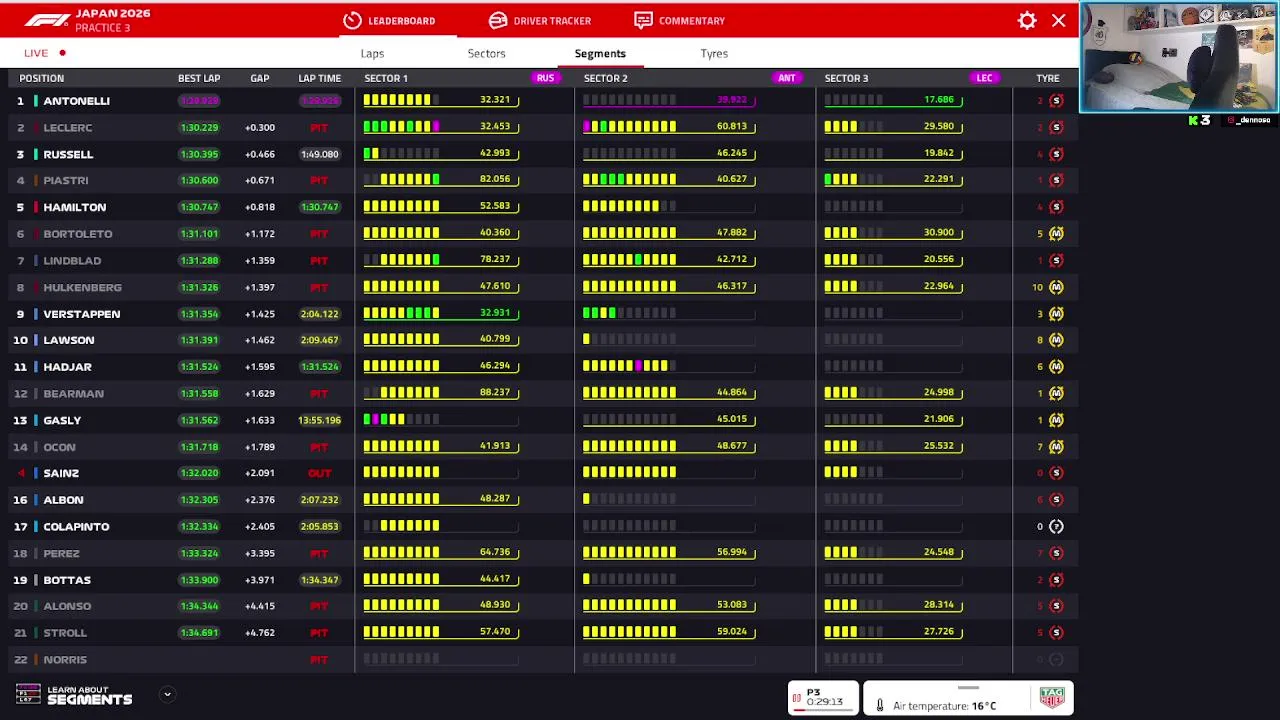Screen dimensions: 1280x720
Task: Click Hadjar's medium tyre icon
Action: (x=1056, y=367)
